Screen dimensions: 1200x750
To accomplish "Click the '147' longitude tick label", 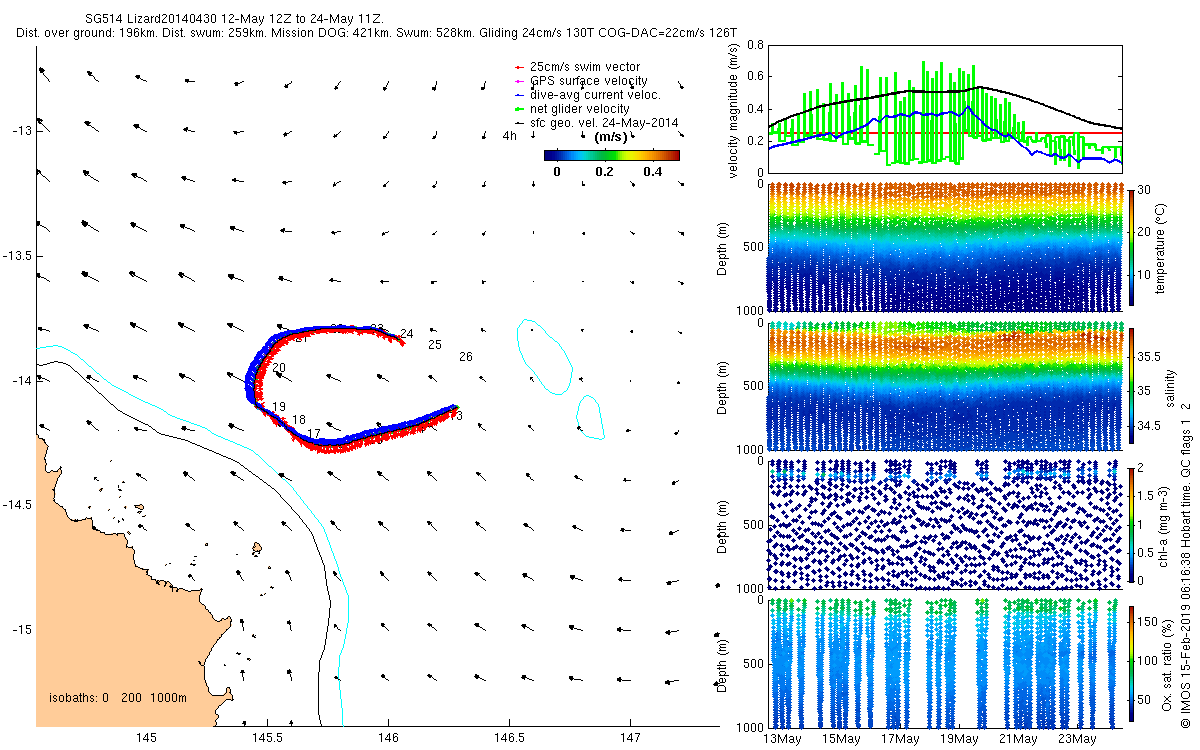I will coord(630,739).
